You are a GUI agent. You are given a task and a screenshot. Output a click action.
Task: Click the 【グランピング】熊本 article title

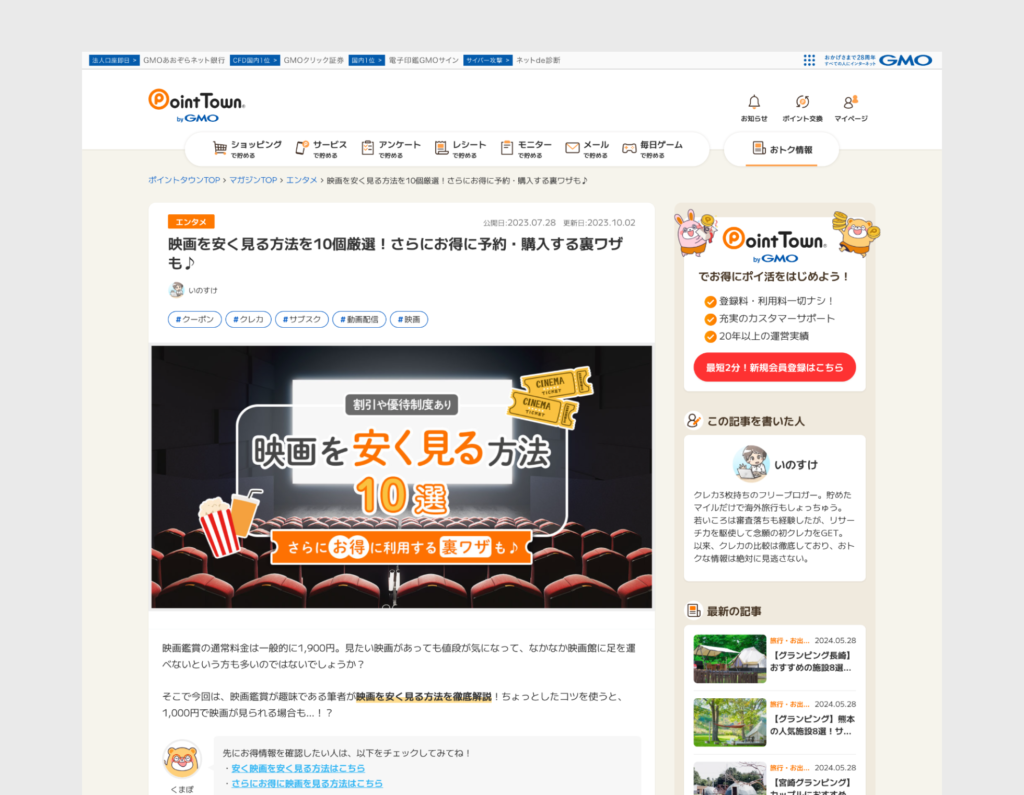pyautogui.click(x=812, y=724)
